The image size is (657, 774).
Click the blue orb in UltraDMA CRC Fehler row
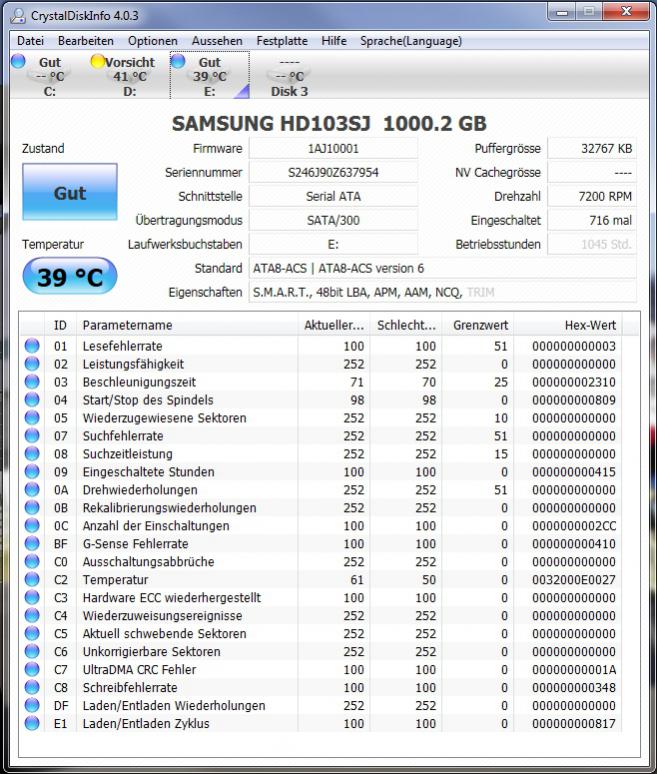click(x=32, y=669)
